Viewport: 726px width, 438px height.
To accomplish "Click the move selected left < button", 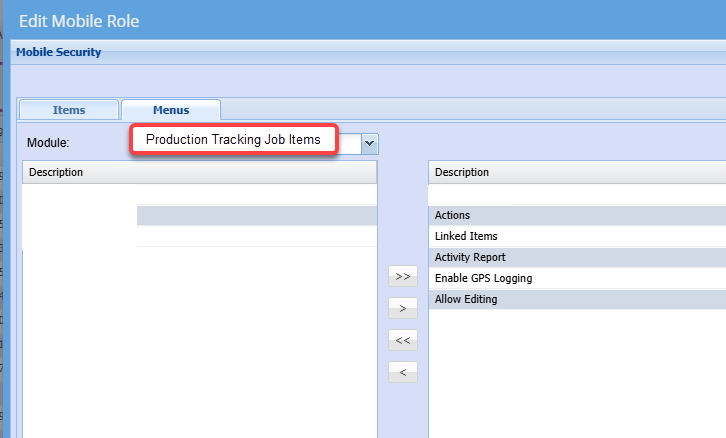I will coord(403,372).
